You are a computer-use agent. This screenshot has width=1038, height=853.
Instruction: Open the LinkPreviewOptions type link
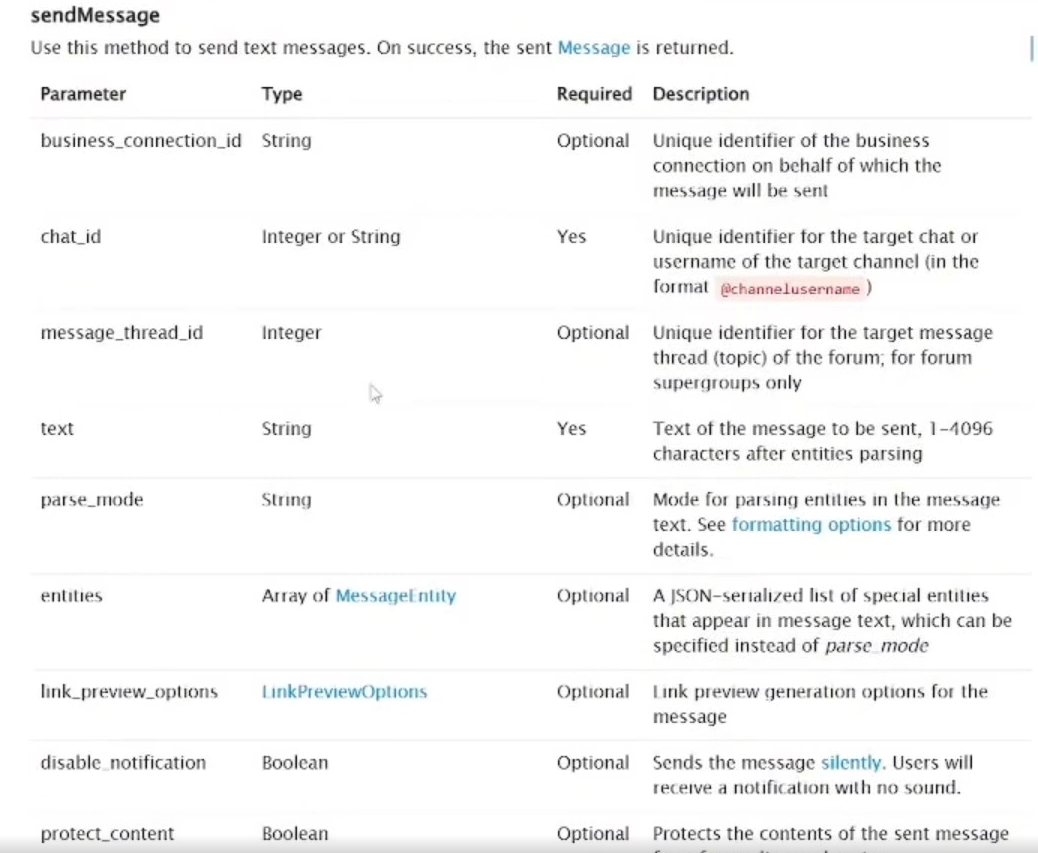(x=344, y=692)
